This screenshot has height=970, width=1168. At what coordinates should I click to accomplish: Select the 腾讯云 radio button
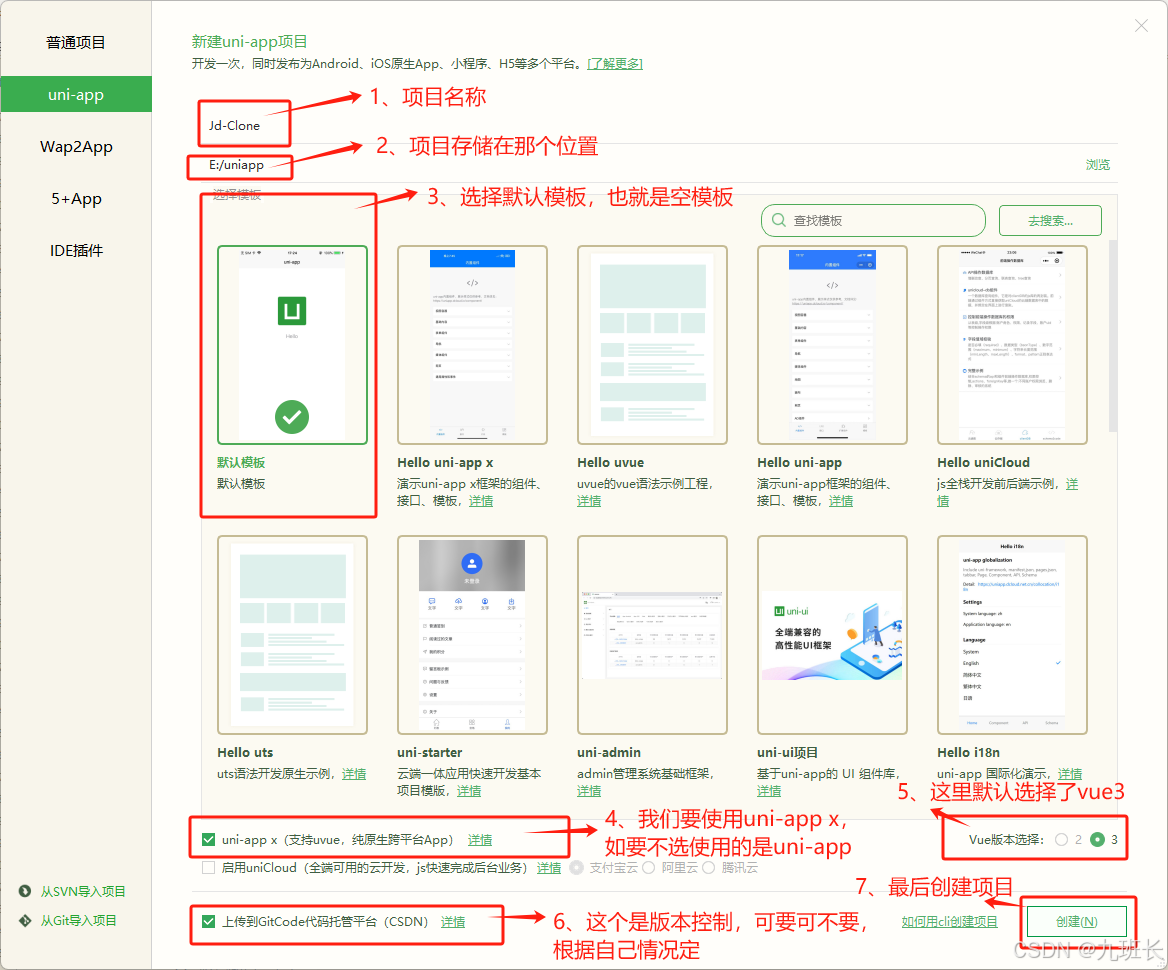point(708,867)
